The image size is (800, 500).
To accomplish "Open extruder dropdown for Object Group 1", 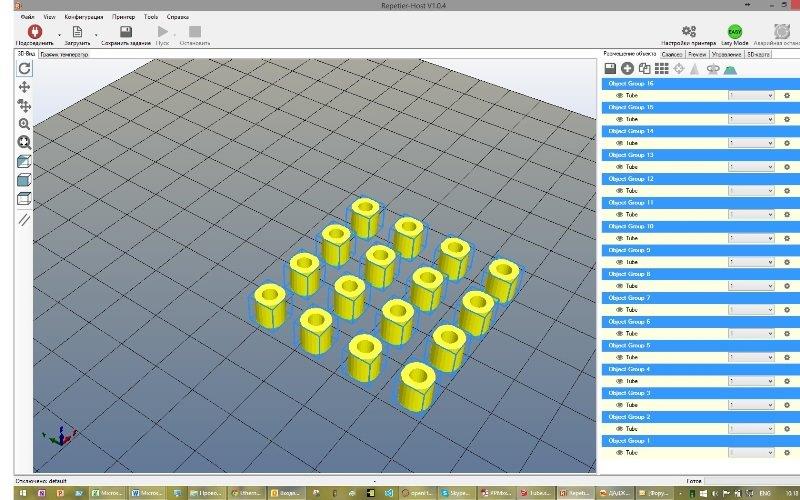I will tap(751, 453).
